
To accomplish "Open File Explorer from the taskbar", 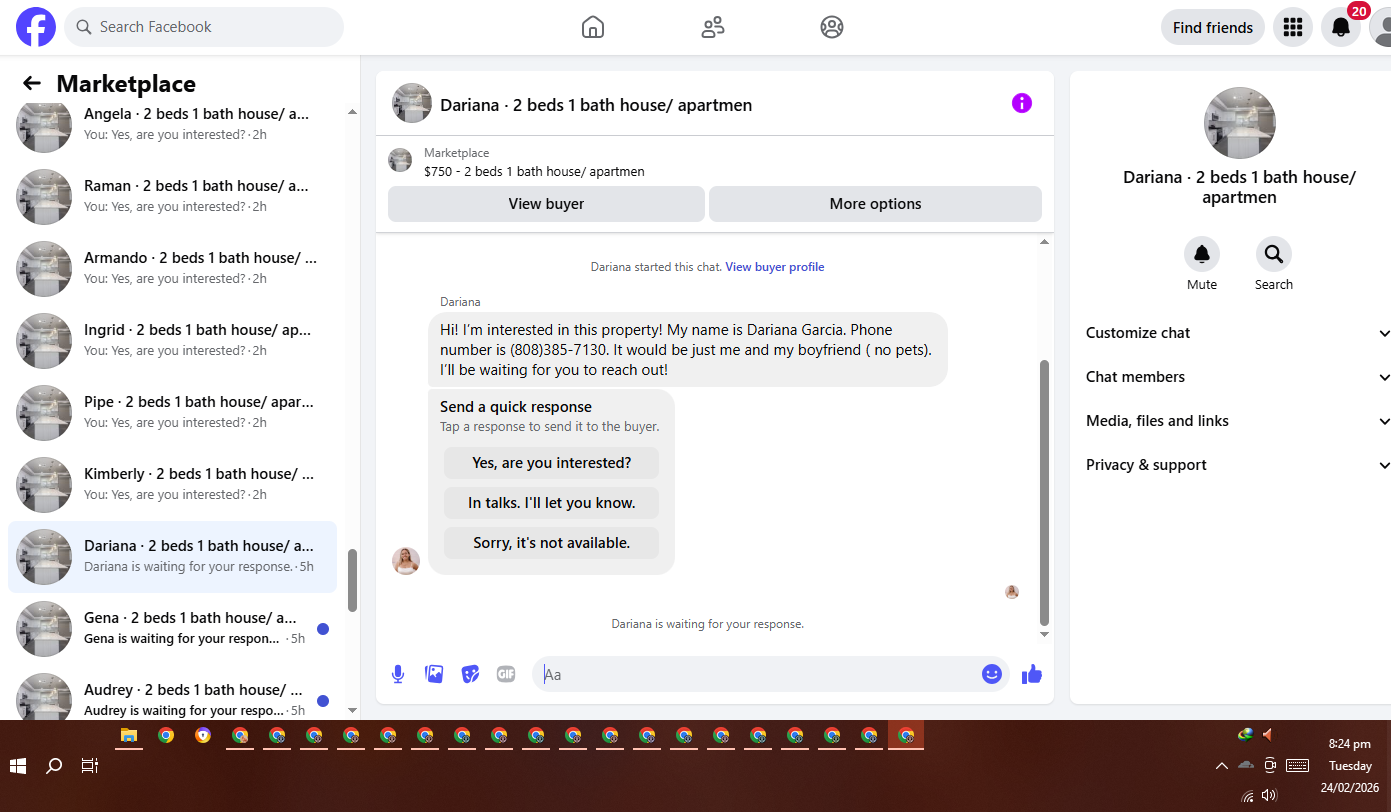I will click(129, 736).
